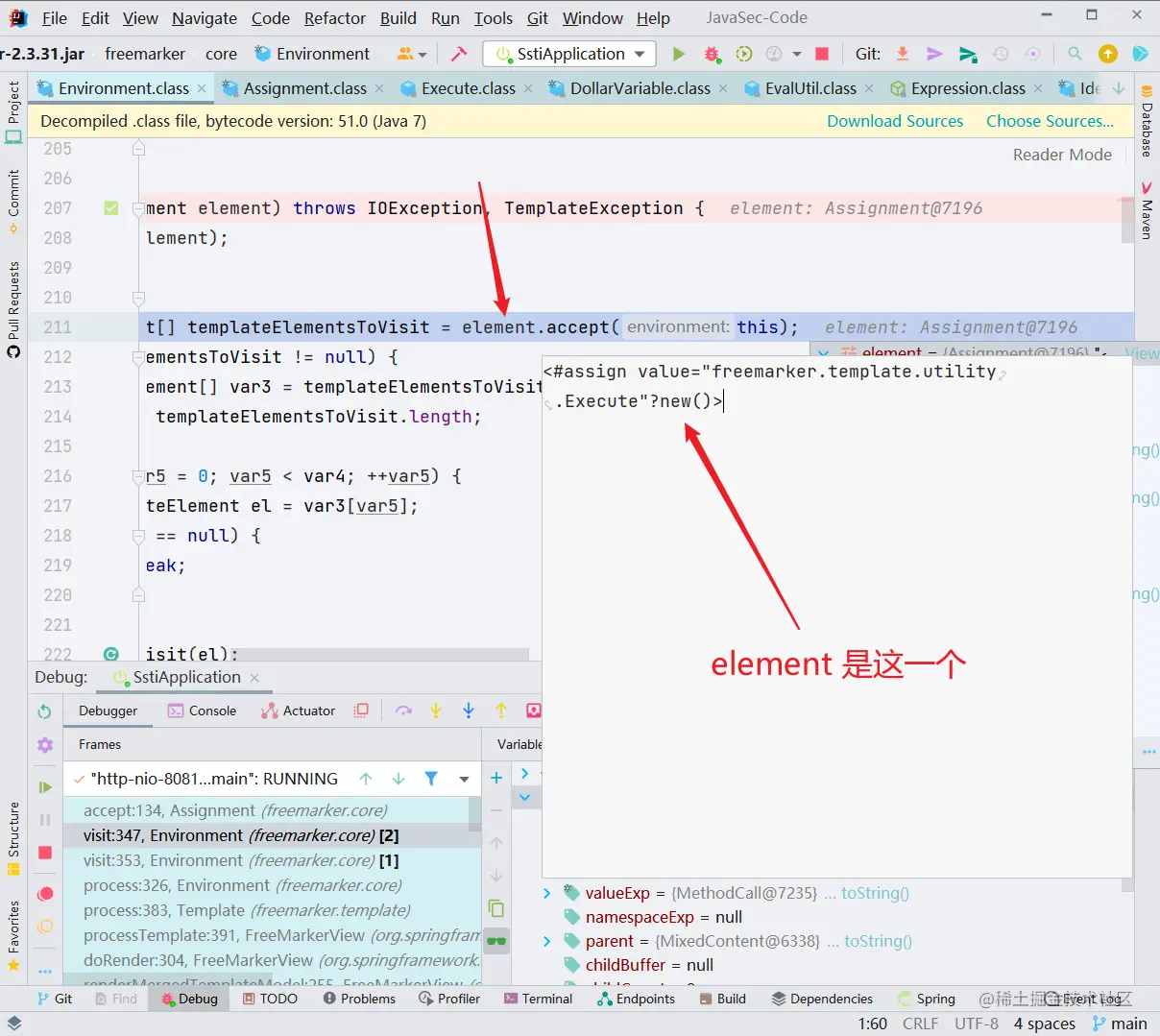Click the Mute Breakpoints icon
This screenshot has height=1036, width=1160.
44,927
